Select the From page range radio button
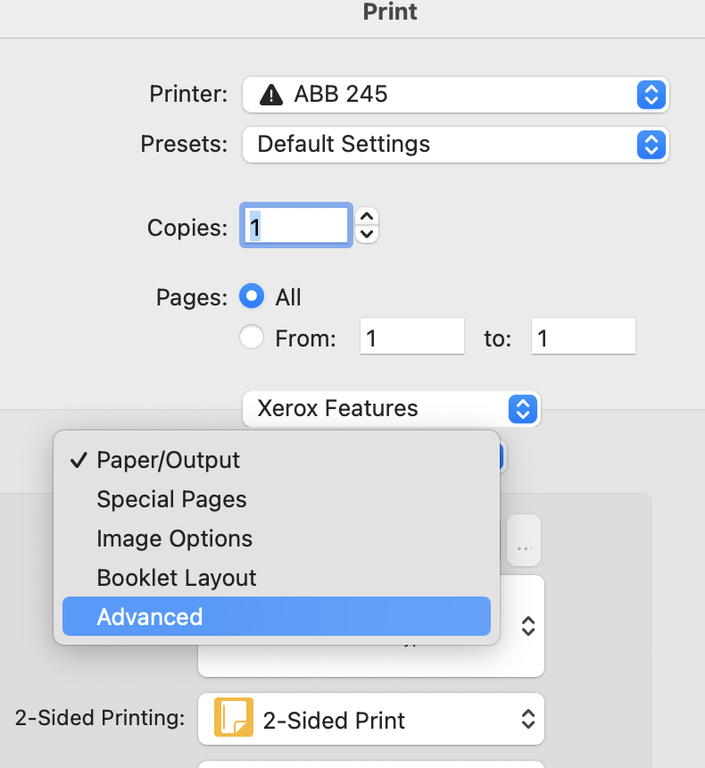This screenshot has width=705, height=768. point(252,338)
